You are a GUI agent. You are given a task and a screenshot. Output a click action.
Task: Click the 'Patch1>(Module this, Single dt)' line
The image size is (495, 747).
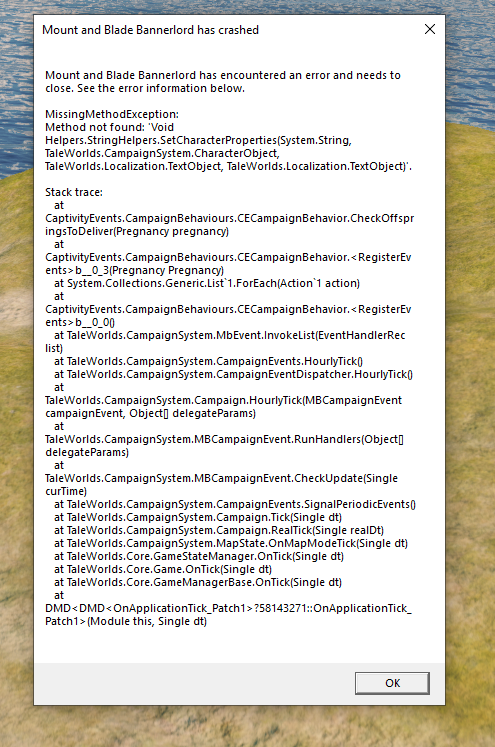click(126, 622)
